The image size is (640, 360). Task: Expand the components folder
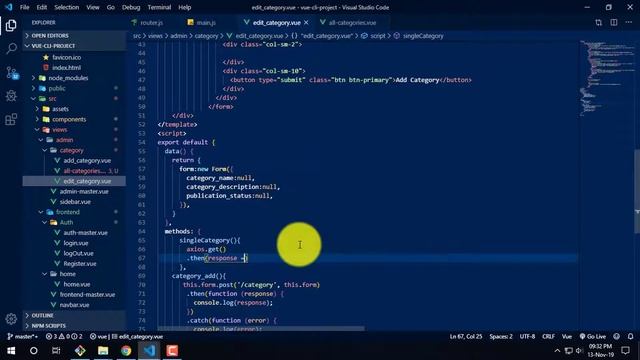click(x=69, y=119)
